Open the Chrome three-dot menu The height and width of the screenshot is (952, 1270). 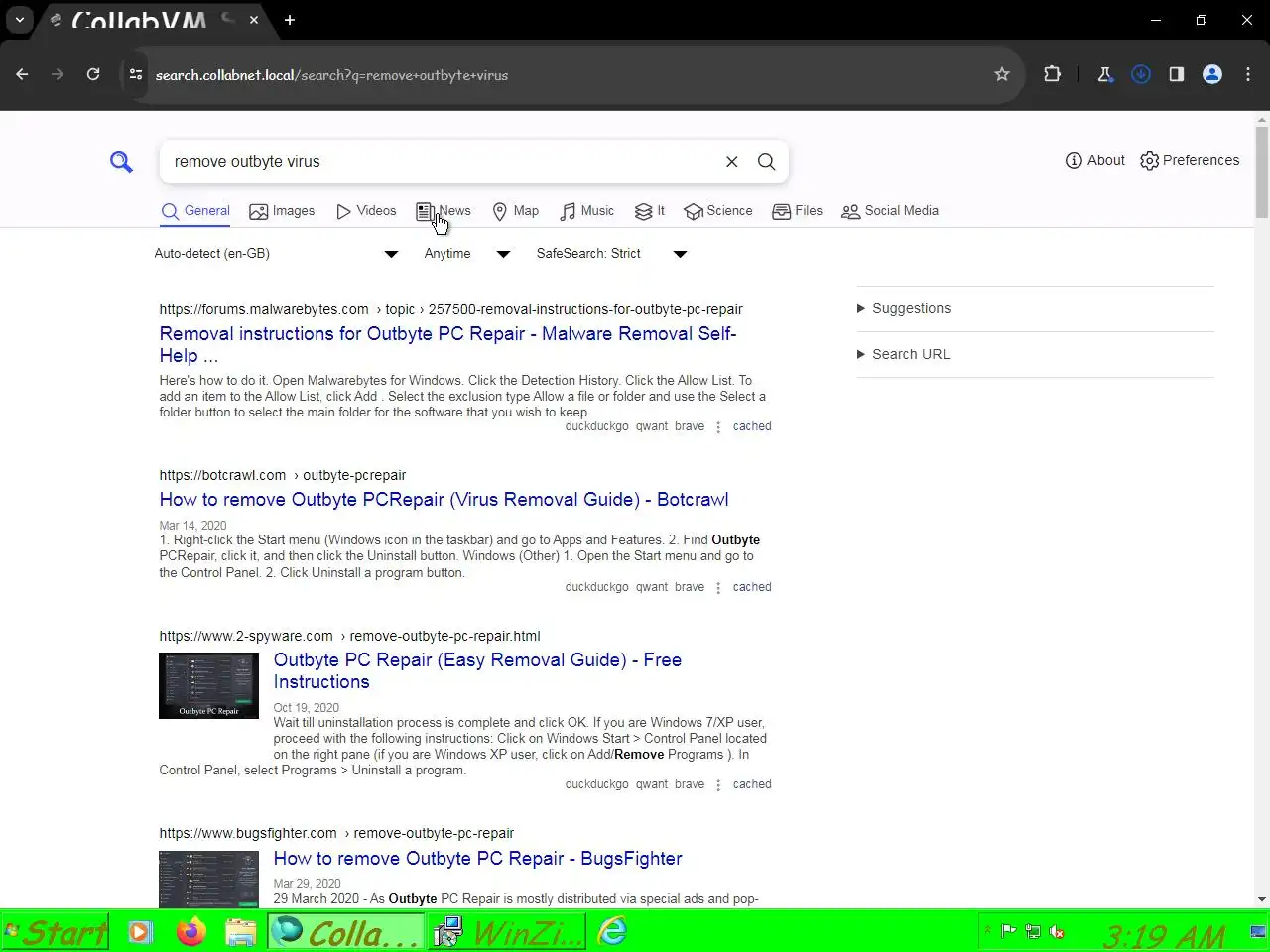[x=1248, y=74]
